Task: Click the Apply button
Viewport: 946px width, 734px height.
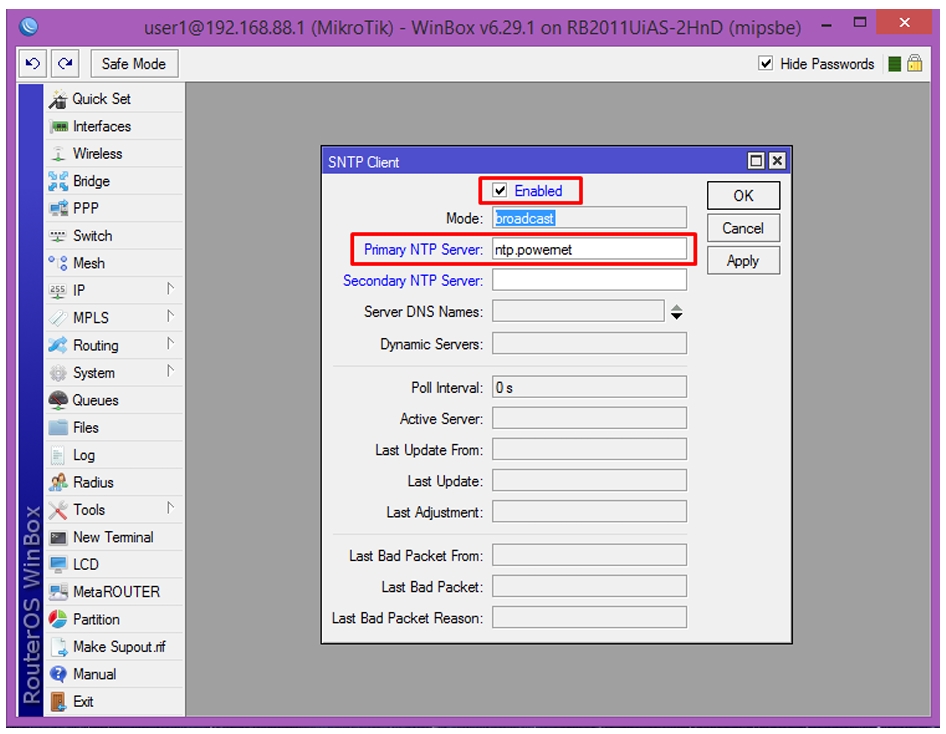Action: 743,261
